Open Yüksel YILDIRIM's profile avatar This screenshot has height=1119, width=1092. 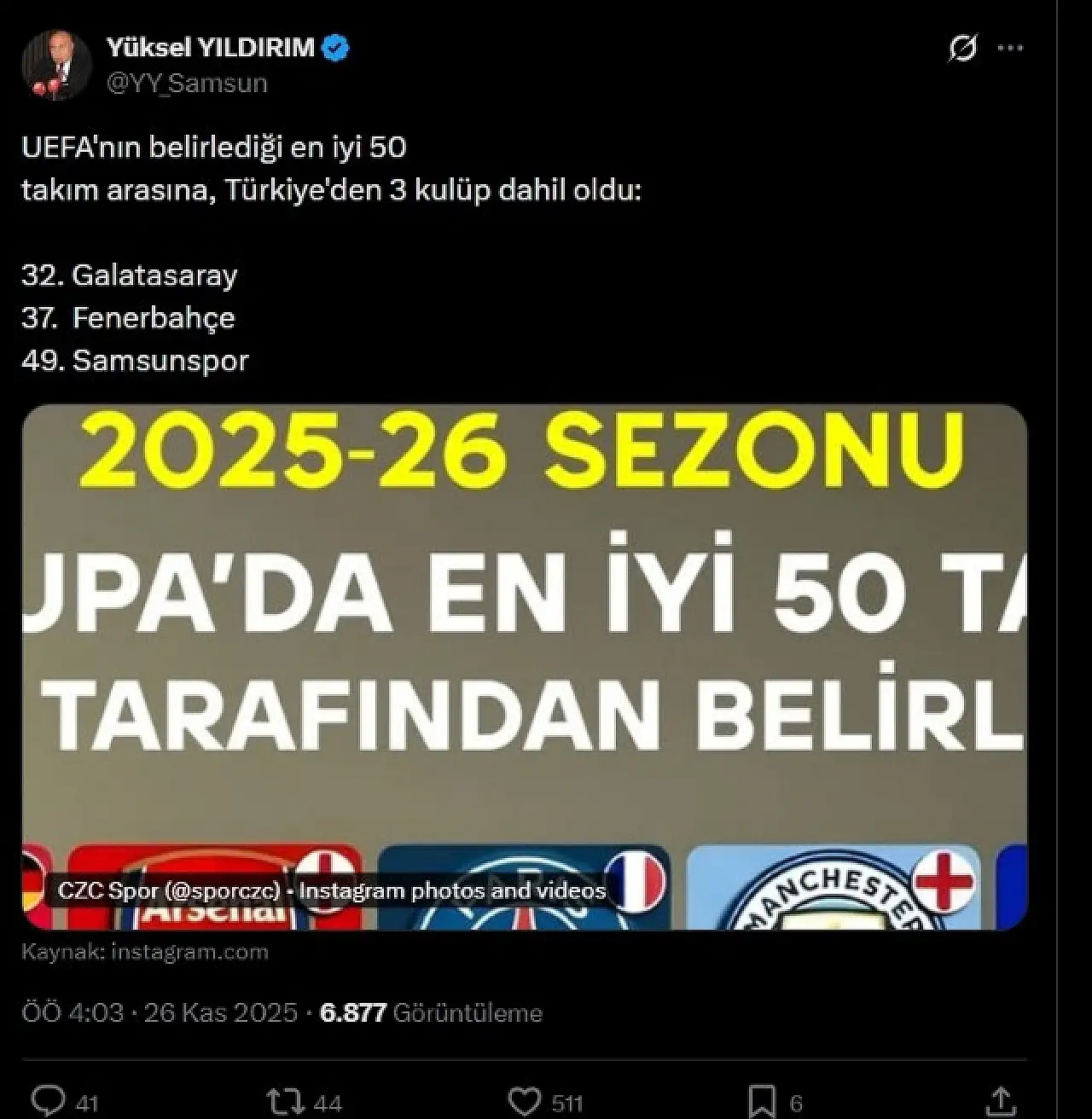click(56, 66)
